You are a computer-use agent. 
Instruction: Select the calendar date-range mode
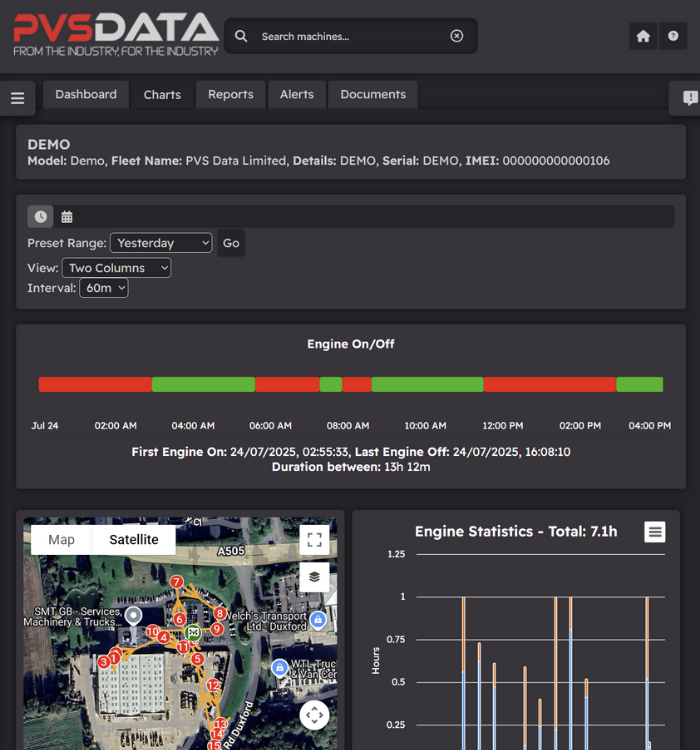[67, 217]
